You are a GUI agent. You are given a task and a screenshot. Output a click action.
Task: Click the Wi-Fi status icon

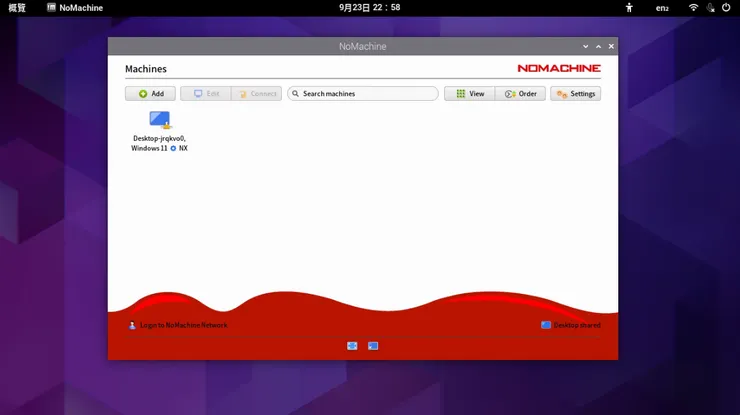[693, 8]
